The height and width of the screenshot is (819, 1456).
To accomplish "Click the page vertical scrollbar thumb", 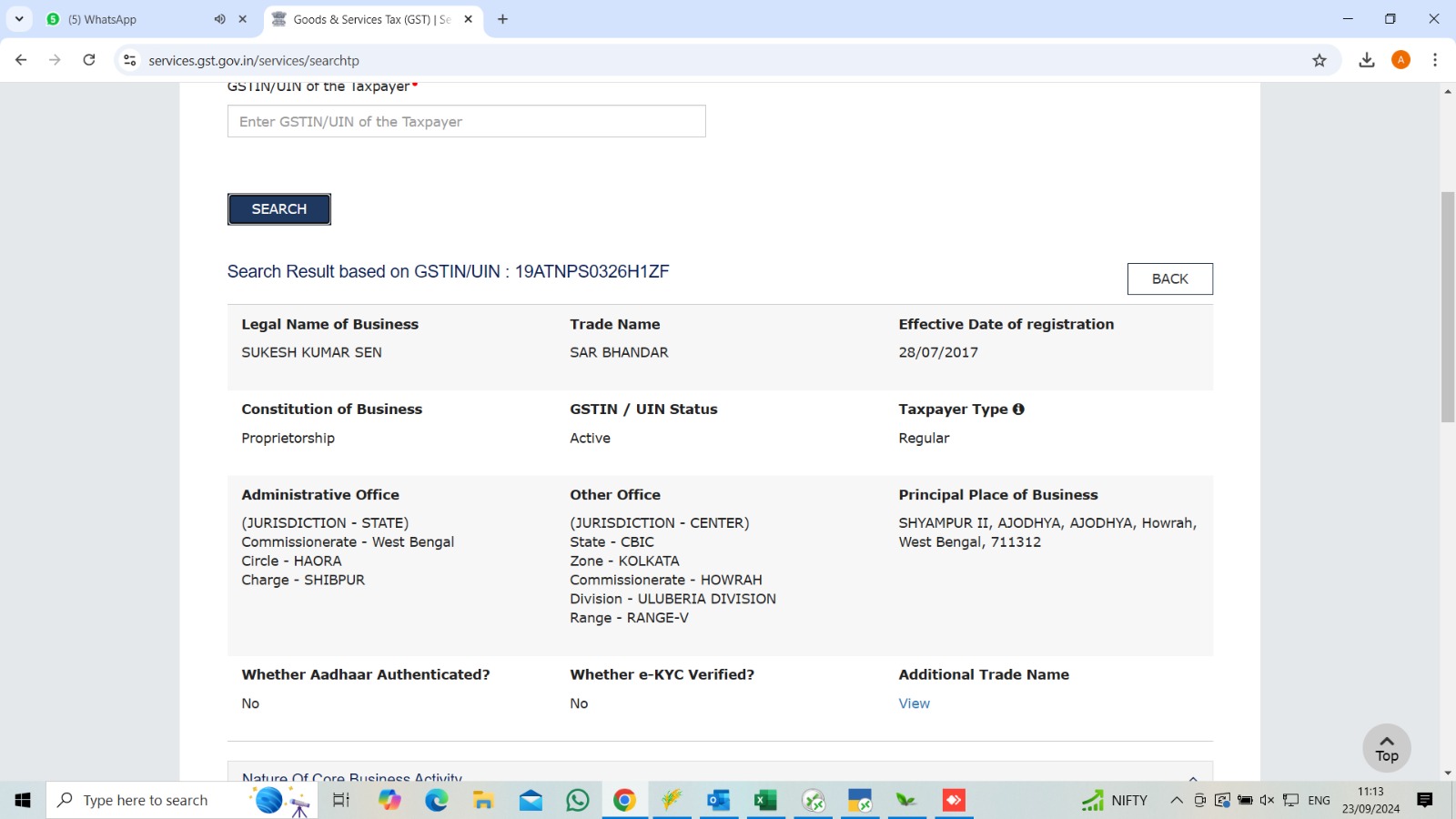I will [x=1448, y=307].
